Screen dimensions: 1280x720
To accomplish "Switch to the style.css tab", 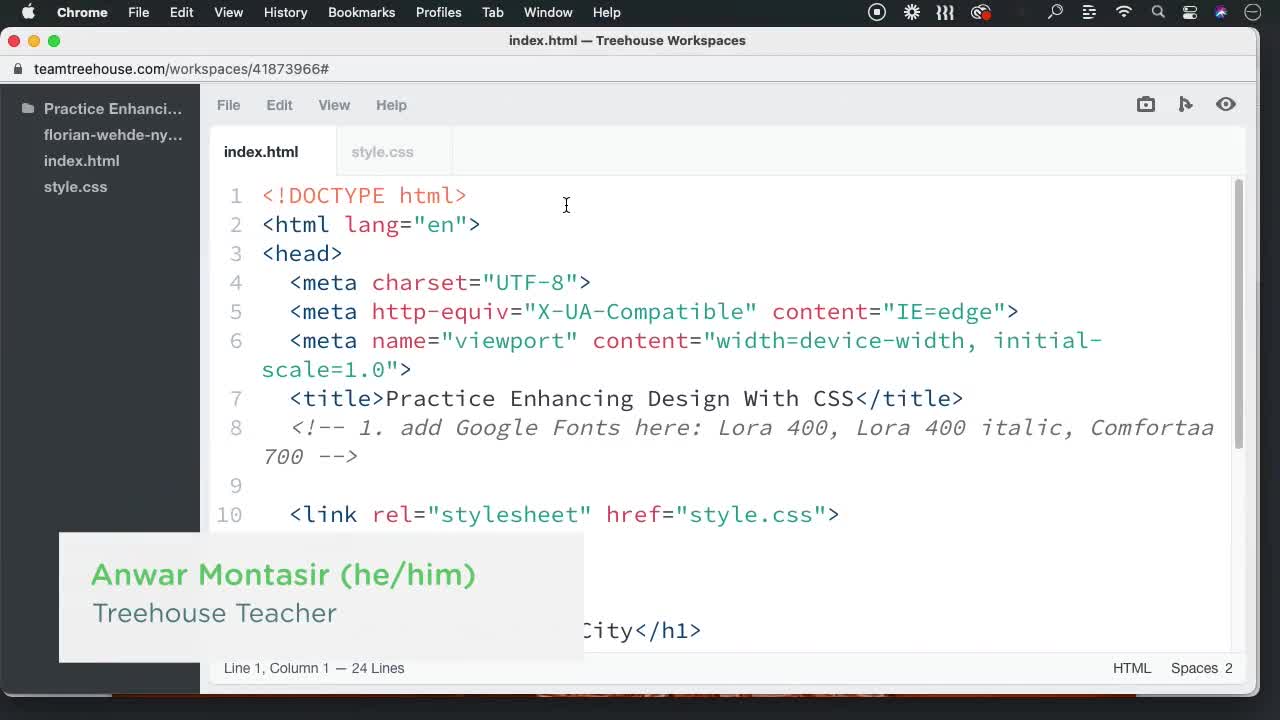I will pyautogui.click(x=382, y=152).
